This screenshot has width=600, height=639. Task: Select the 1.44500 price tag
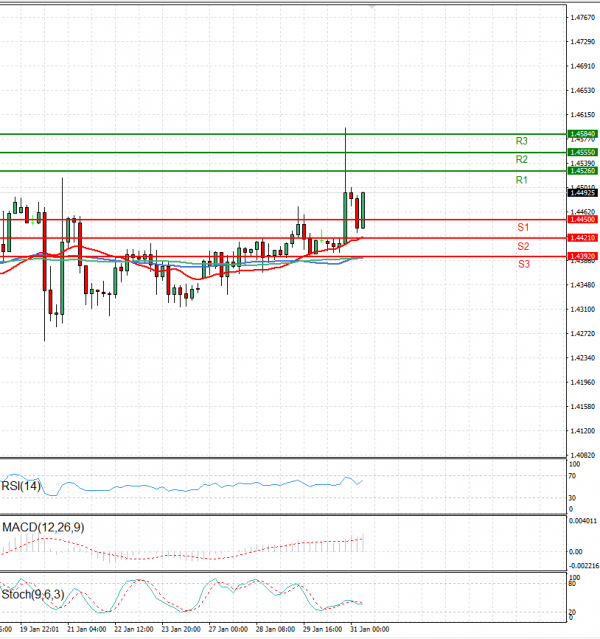click(582, 219)
